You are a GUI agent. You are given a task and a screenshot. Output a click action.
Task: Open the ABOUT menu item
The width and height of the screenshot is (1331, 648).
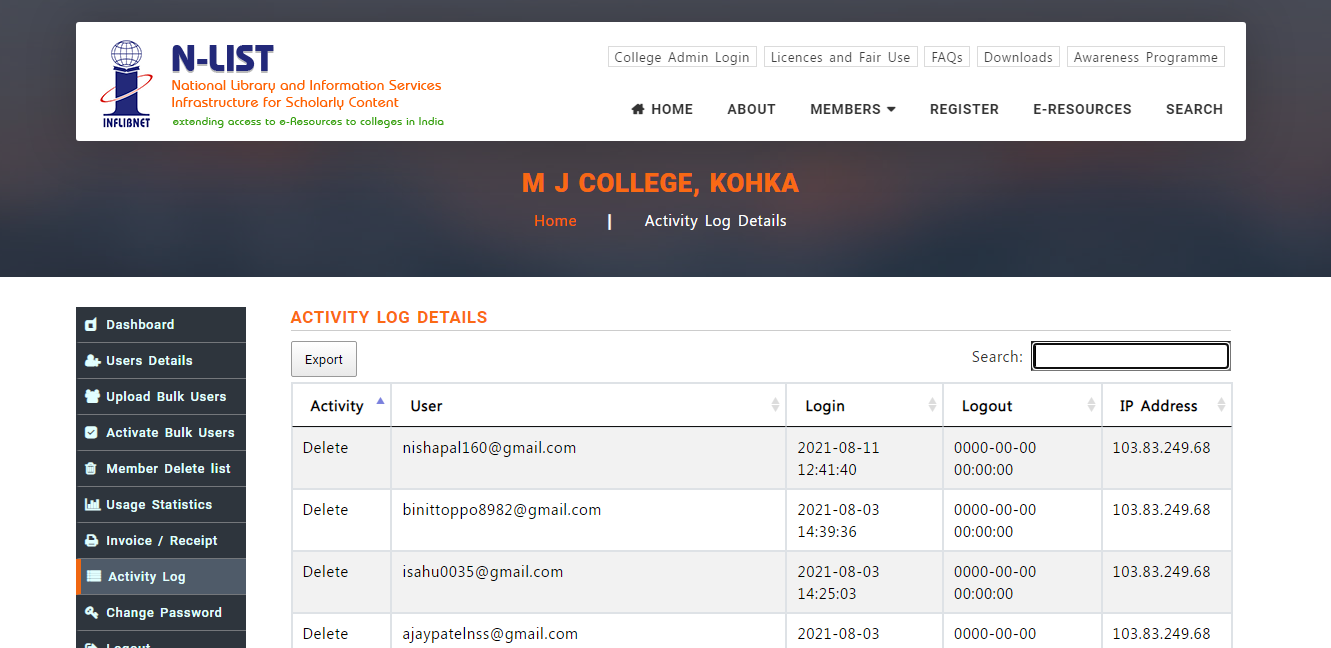point(752,109)
